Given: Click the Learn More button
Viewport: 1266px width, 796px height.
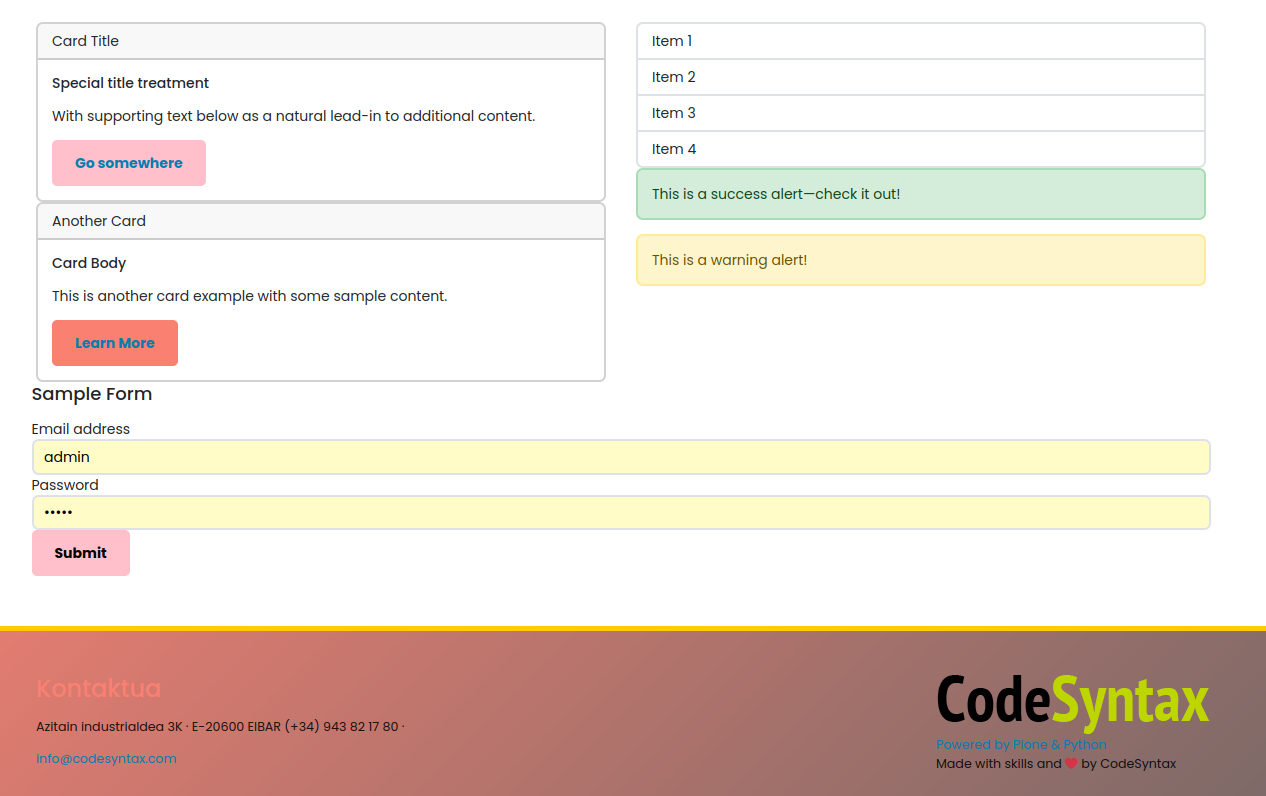Looking at the screenshot, I should (115, 343).
